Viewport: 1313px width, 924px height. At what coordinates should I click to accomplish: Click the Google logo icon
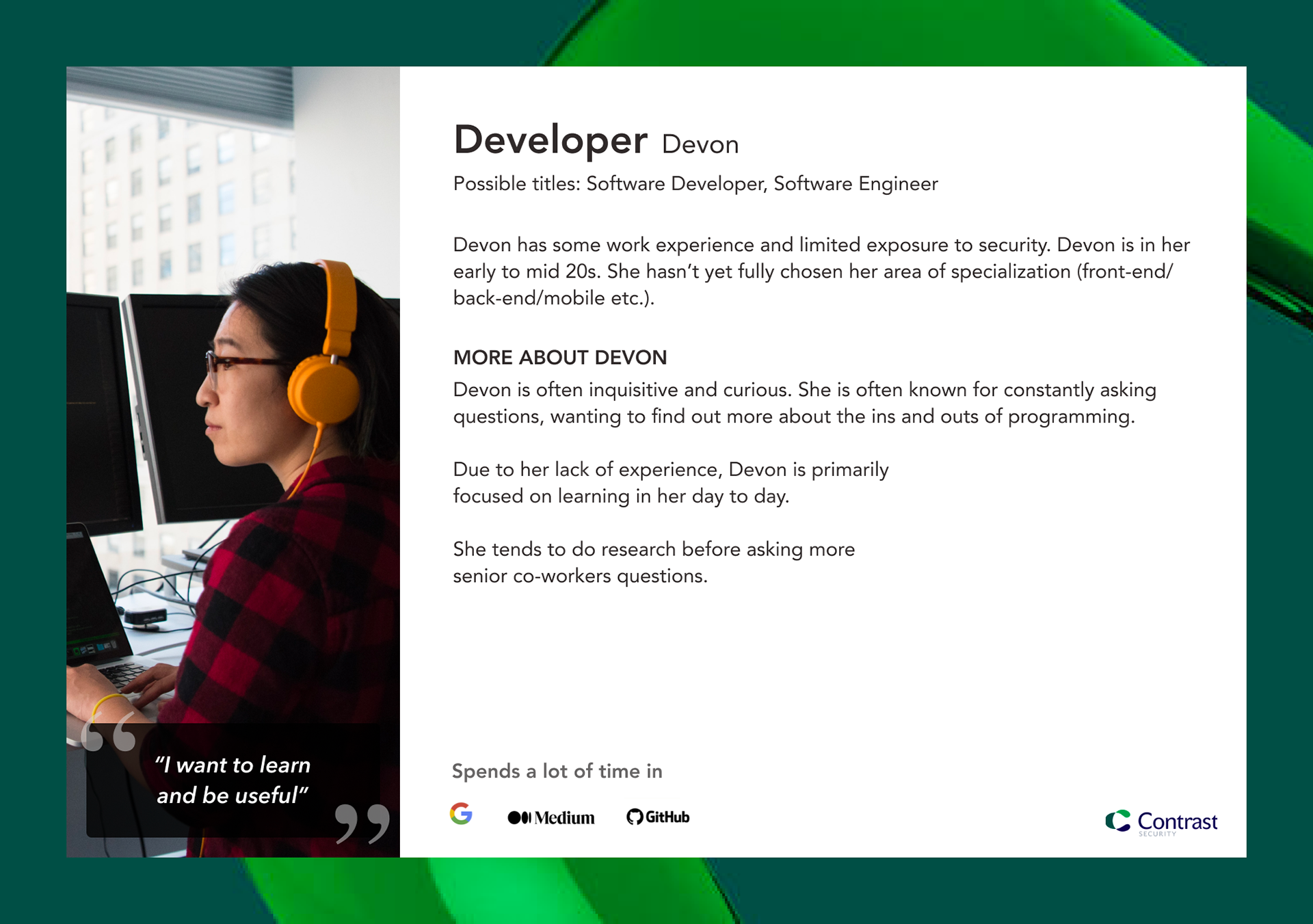(x=461, y=814)
